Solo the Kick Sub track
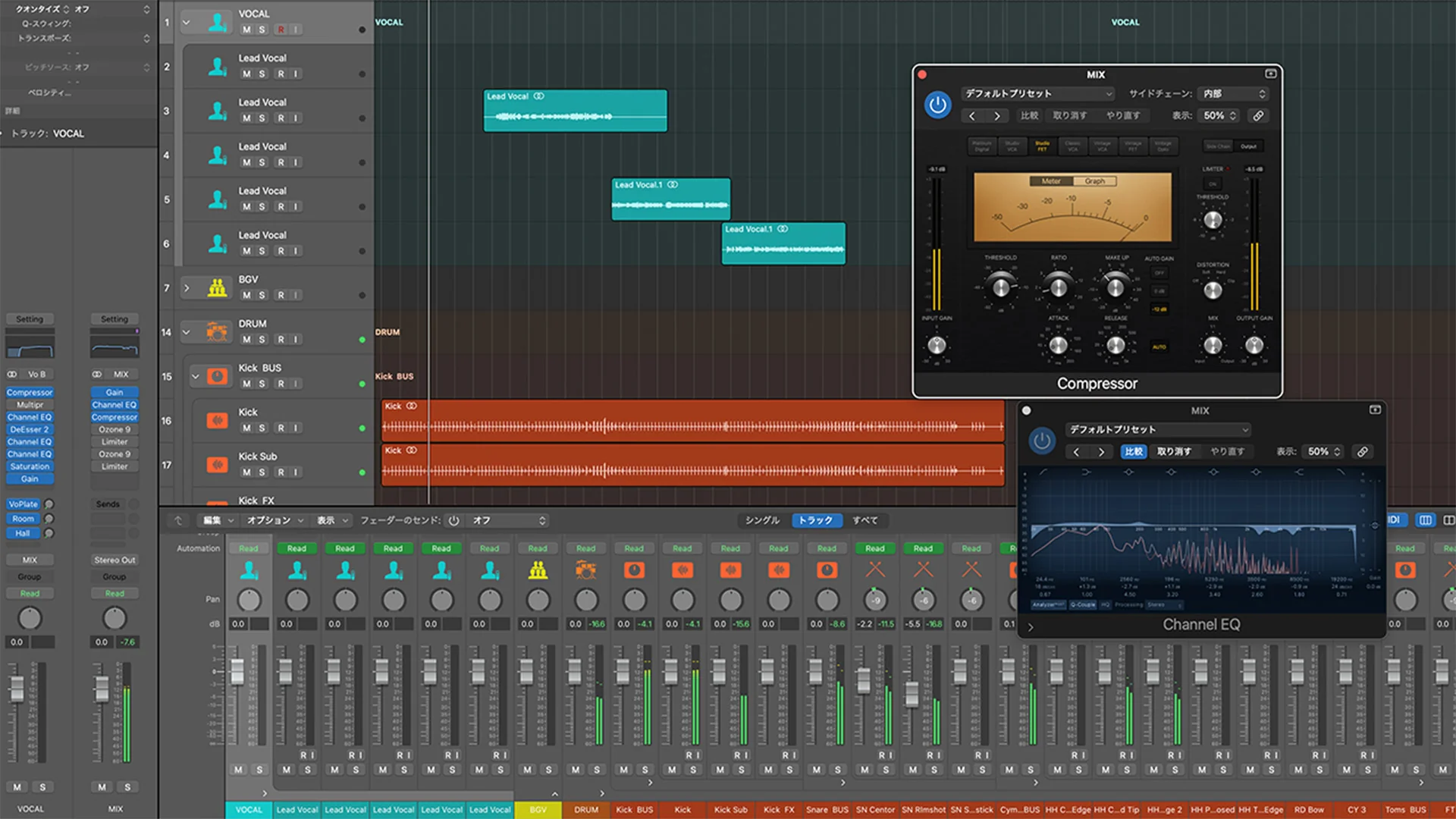This screenshot has width=1456, height=819. 262,472
